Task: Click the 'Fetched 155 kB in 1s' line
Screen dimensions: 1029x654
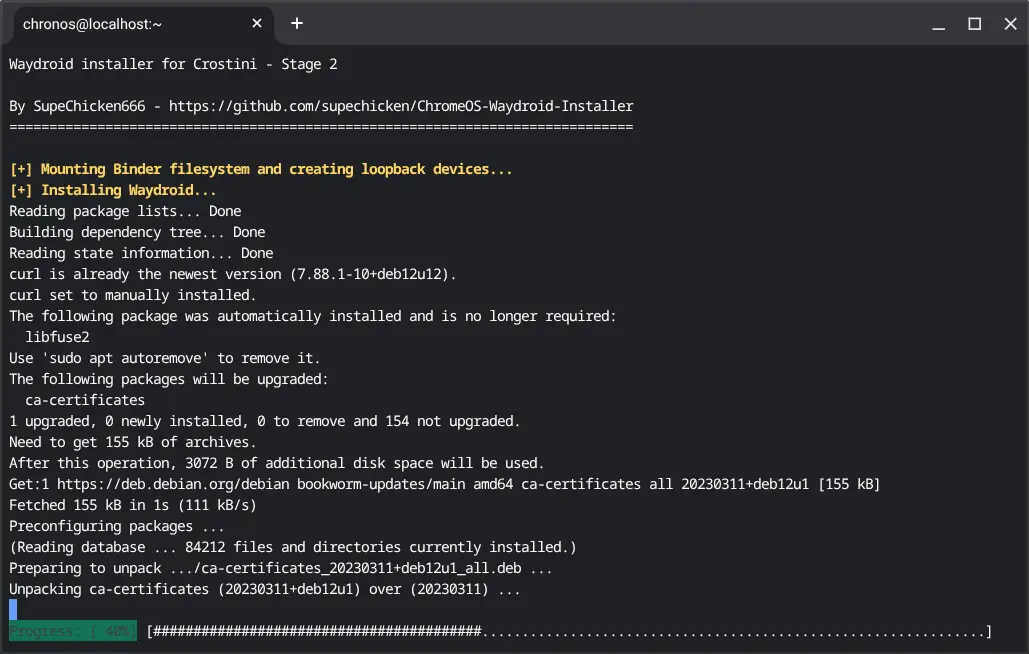Action: pyautogui.click(x=133, y=505)
